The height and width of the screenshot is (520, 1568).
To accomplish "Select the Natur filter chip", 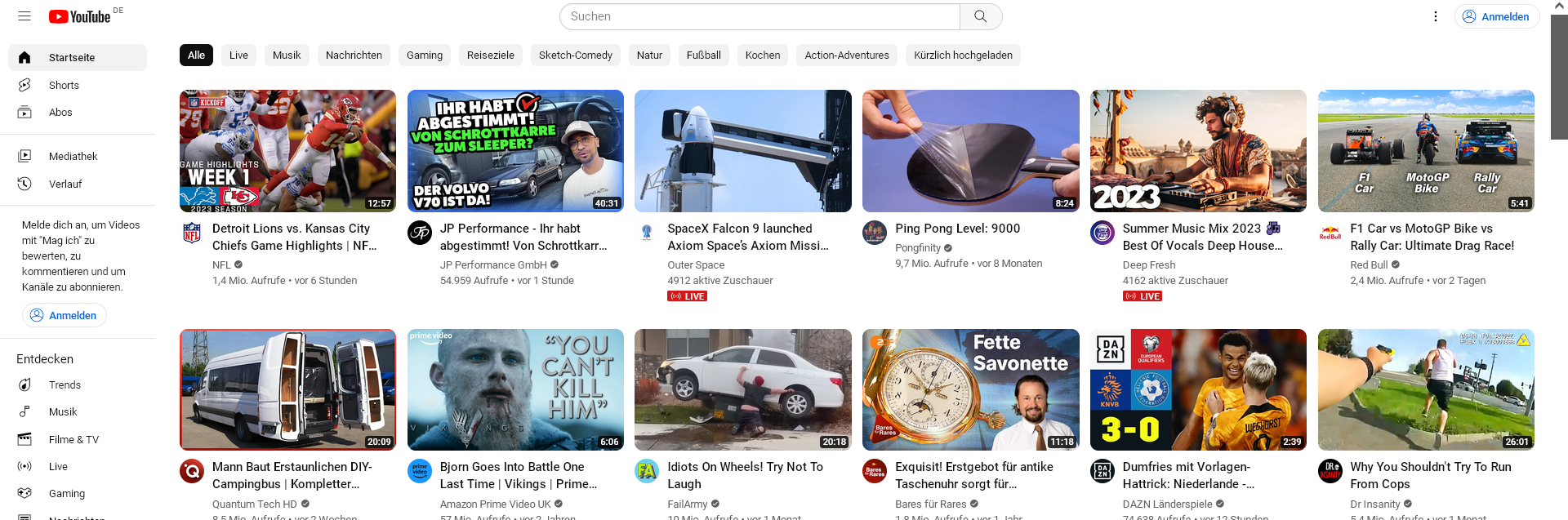I will click(649, 55).
